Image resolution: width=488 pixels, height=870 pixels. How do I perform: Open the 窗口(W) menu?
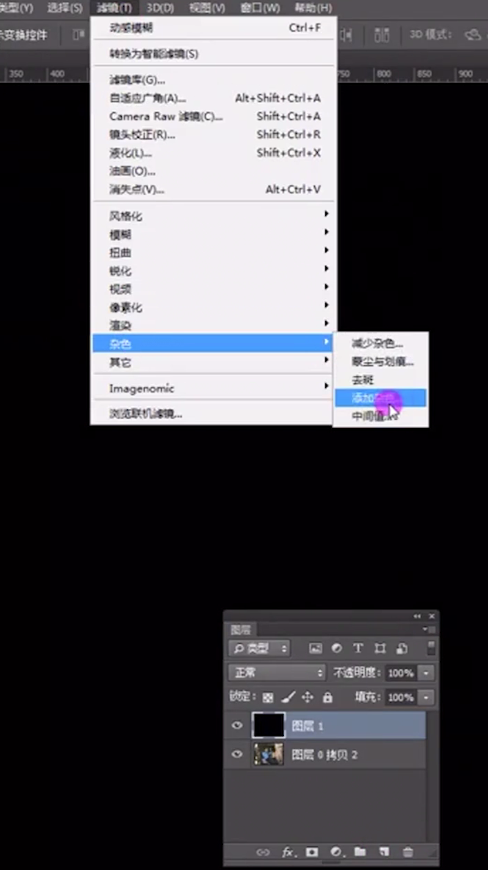tap(260, 8)
